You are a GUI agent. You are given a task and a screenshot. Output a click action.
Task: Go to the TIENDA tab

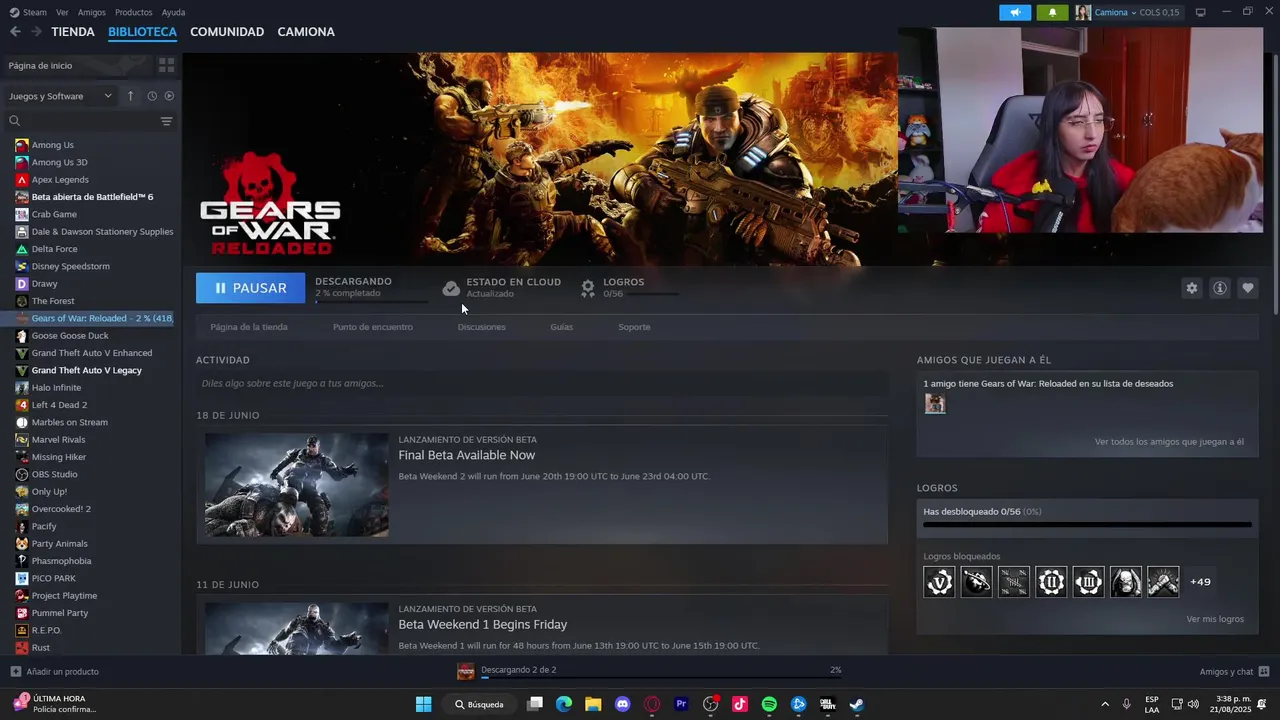[x=73, y=32]
